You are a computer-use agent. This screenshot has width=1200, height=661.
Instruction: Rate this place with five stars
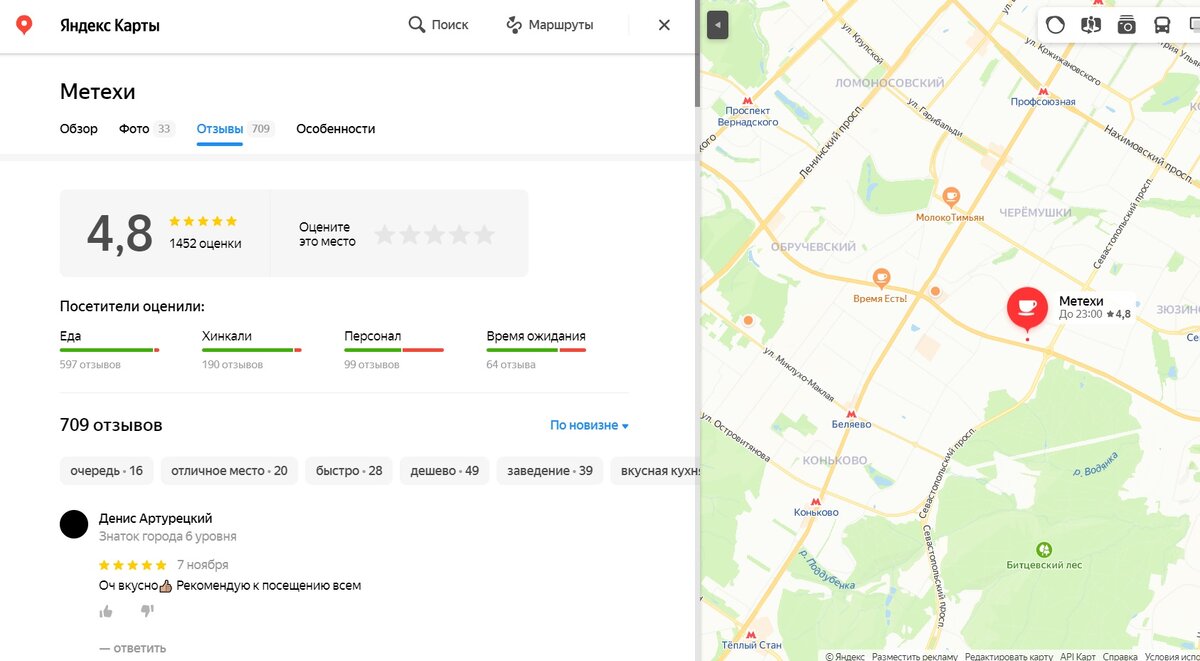point(484,234)
